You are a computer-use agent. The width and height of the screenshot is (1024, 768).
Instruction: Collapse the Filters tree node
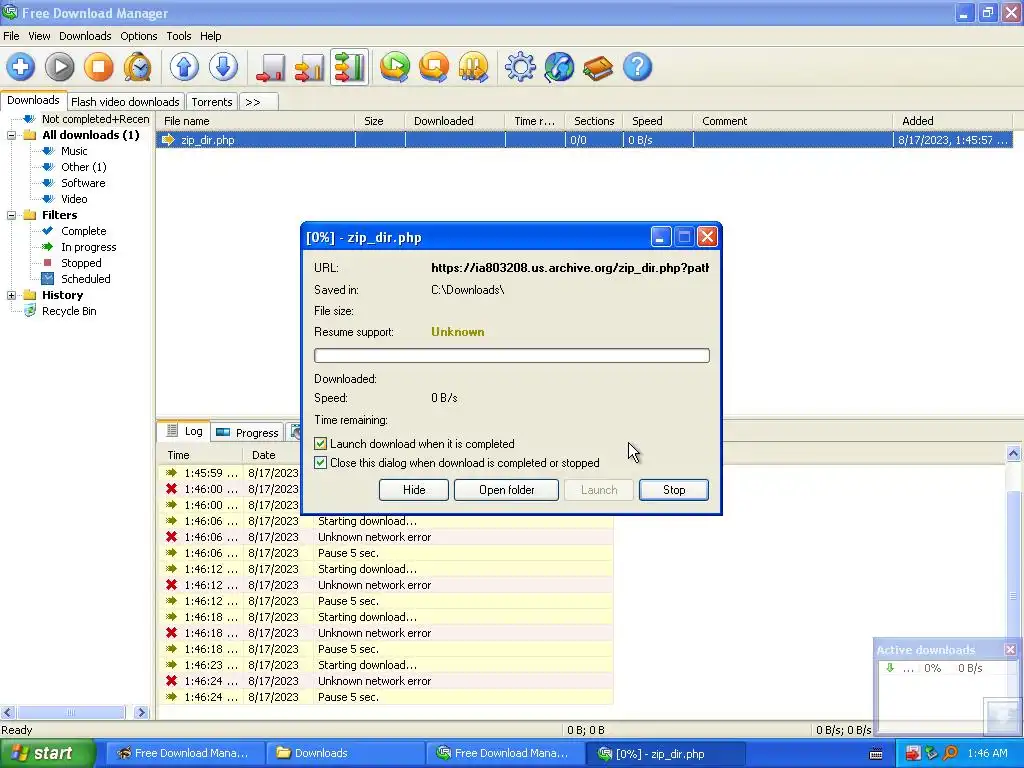11,215
